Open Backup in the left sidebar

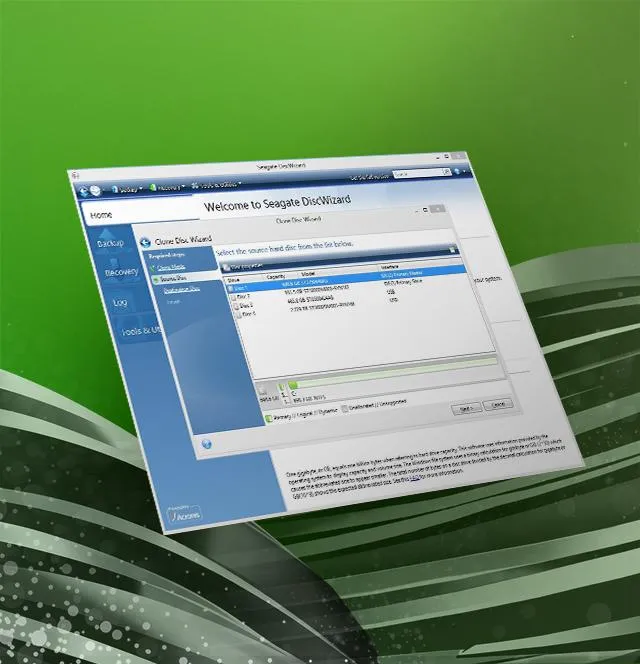pyautogui.click(x=110, y=243)
